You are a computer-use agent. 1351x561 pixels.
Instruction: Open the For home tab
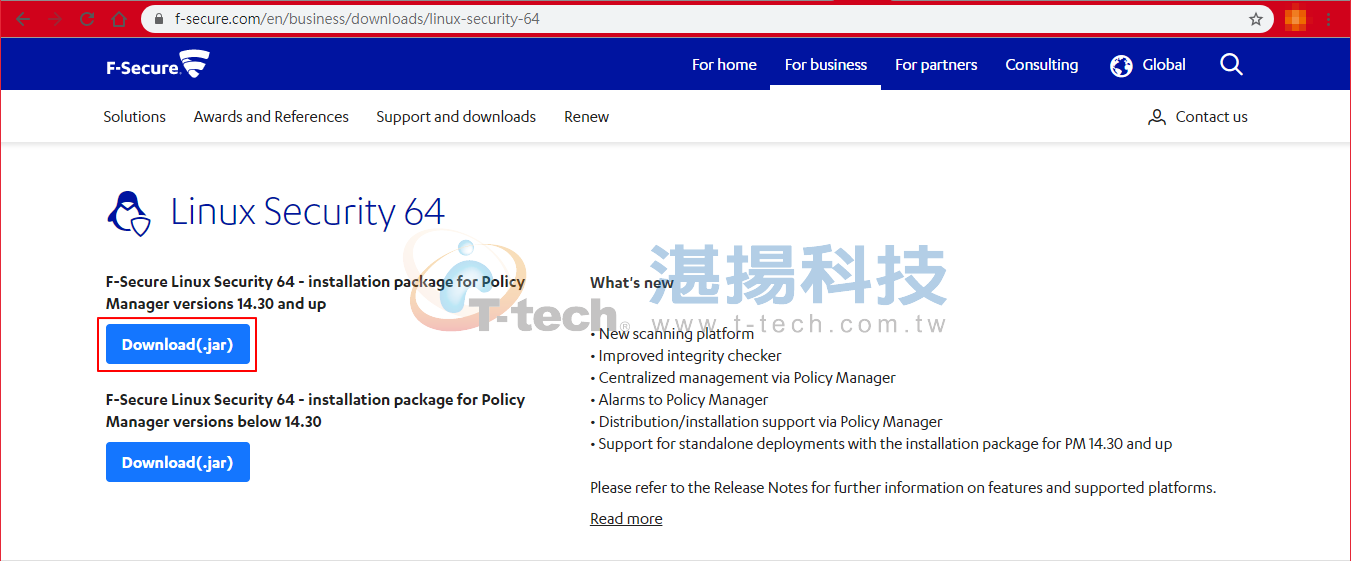[x=724, y=65]
